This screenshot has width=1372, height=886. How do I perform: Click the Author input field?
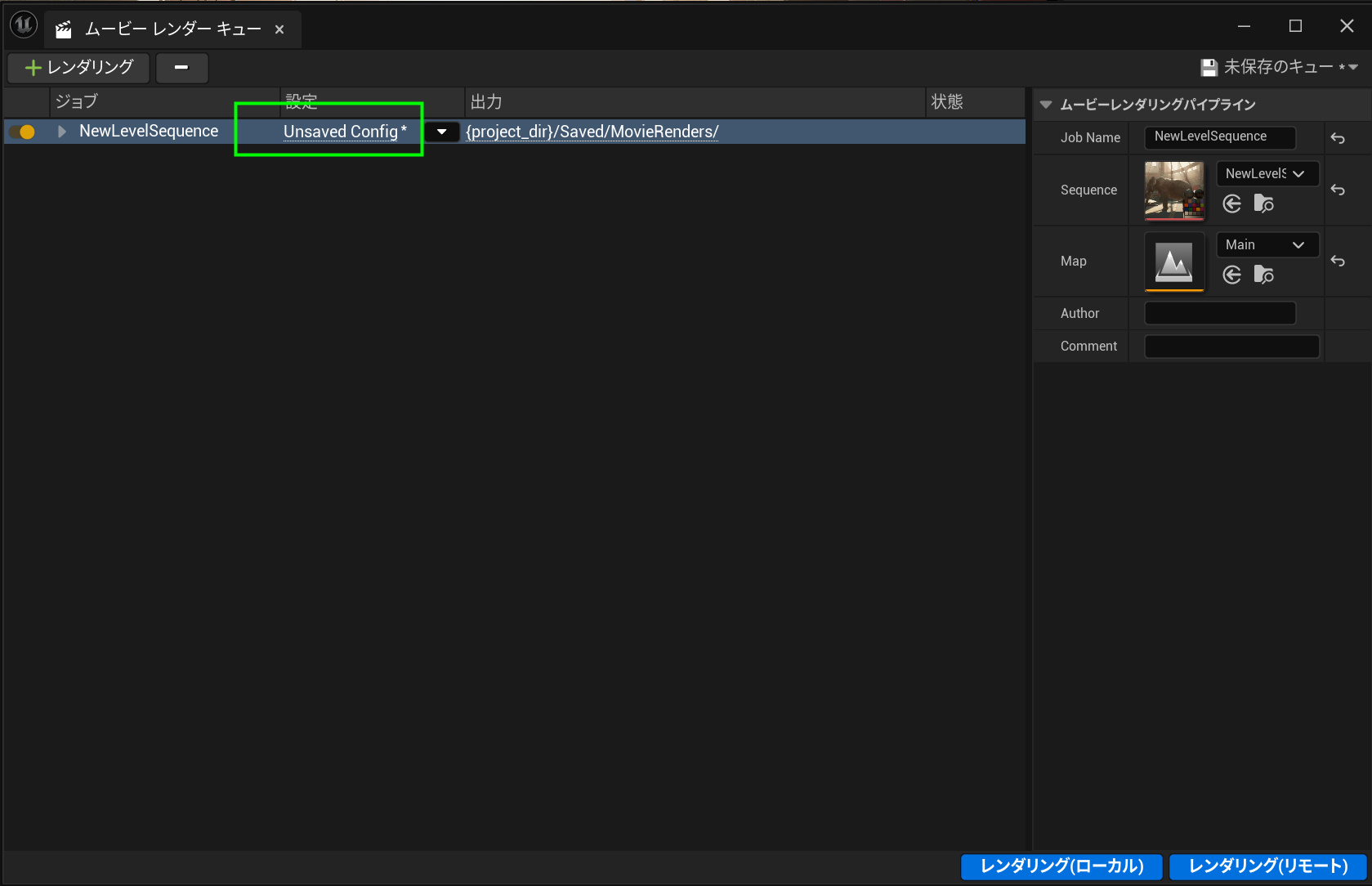coord(1219,313)
